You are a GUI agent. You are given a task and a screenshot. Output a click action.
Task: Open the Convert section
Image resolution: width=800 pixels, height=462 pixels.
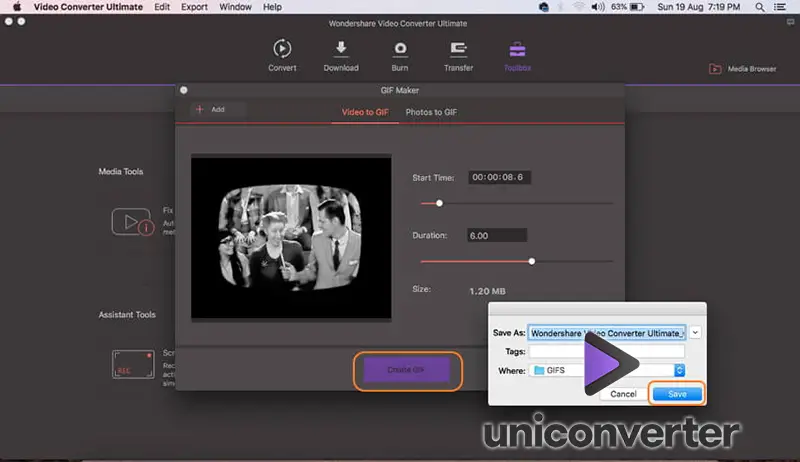pos(282,55)
